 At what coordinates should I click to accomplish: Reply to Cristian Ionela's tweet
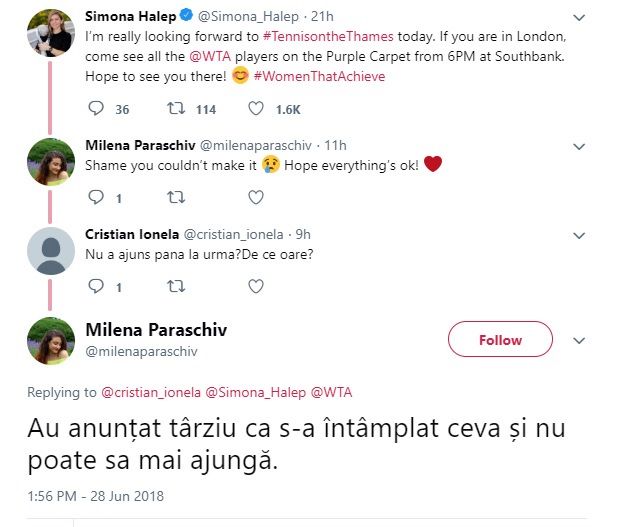[x=97, y=287]
